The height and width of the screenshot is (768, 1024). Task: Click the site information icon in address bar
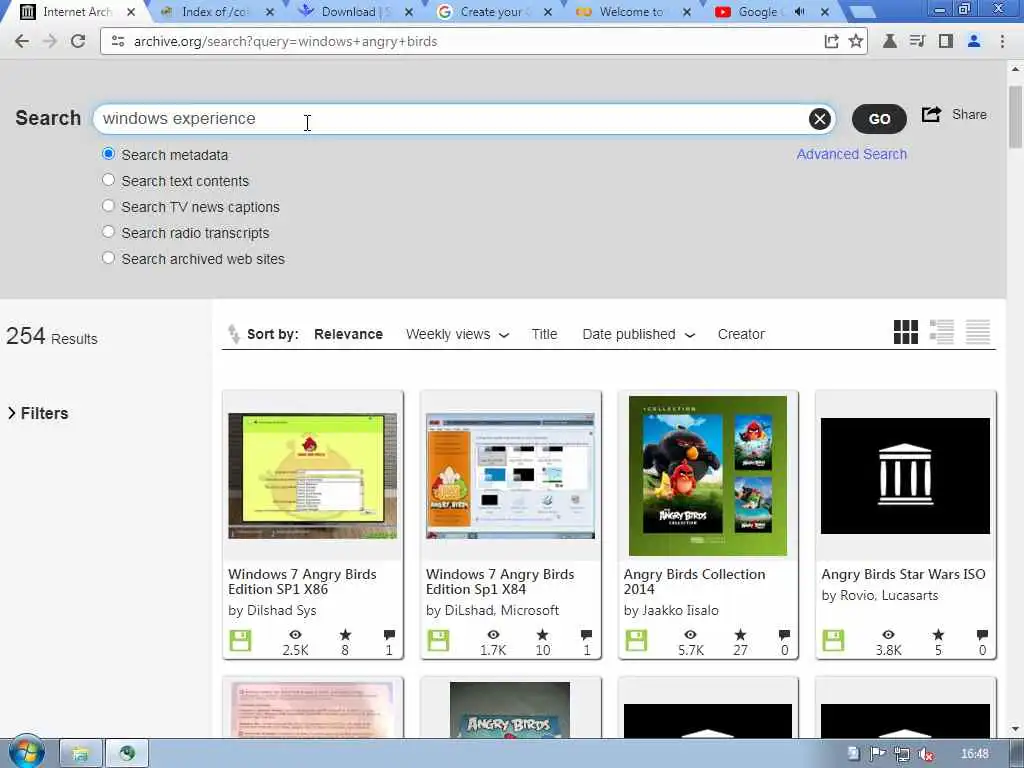tap(118, 41)
